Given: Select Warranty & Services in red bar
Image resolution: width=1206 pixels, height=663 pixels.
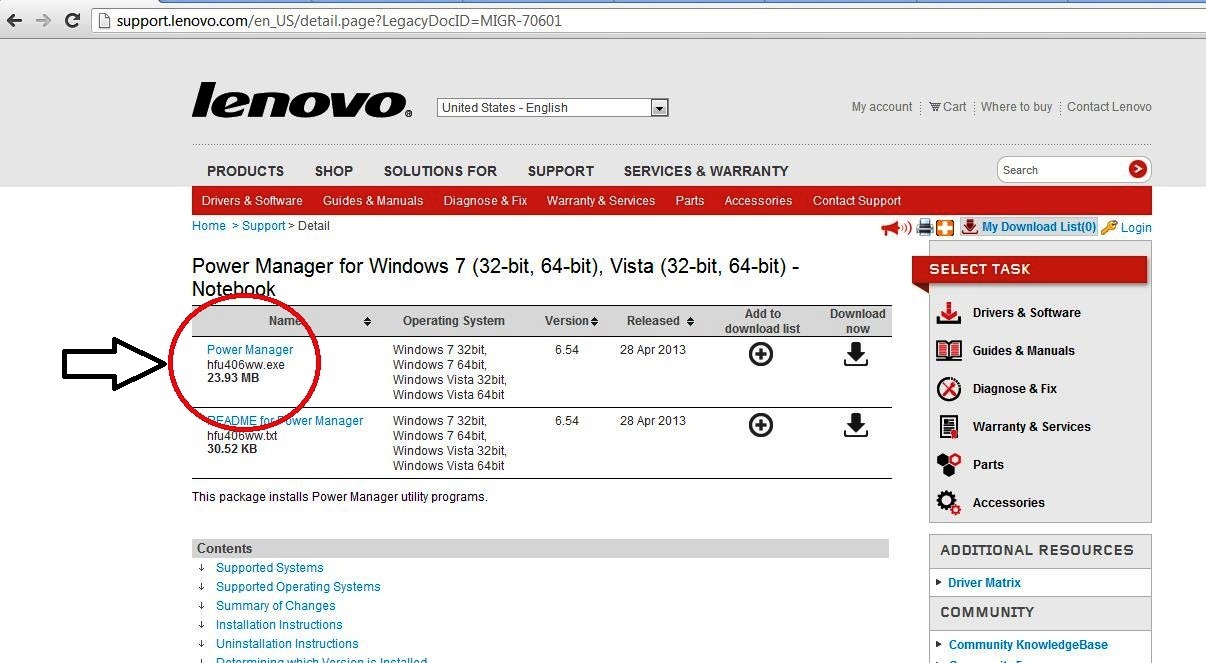Looking at the screenshot, I should pos(601,201).
